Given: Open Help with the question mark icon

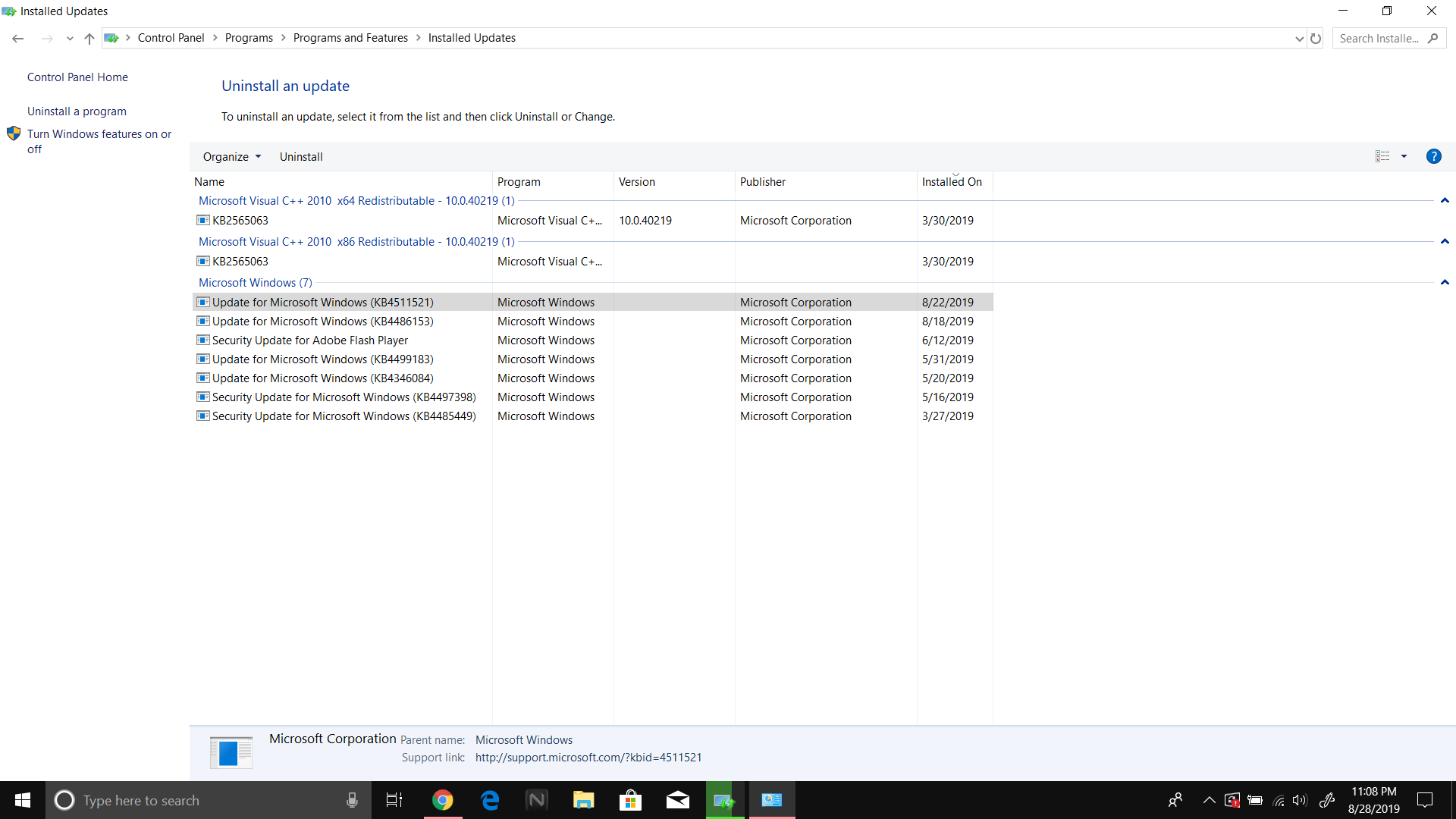Looking at the screenshot, I should pyautogui.click(x=1434, y=156).
